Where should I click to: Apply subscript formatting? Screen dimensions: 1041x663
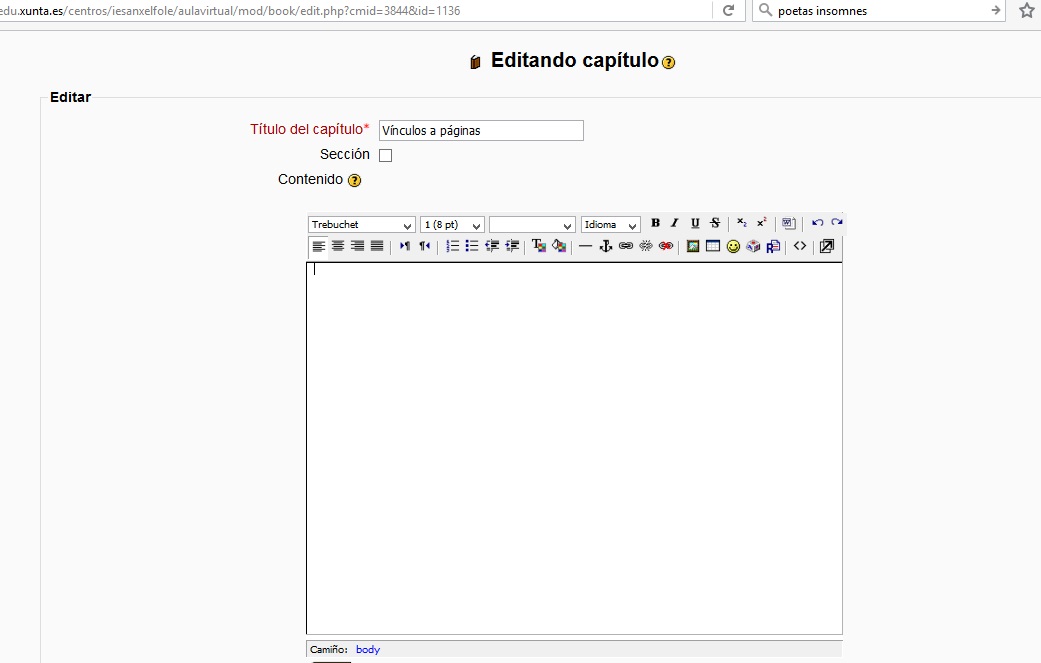point(742,223)
